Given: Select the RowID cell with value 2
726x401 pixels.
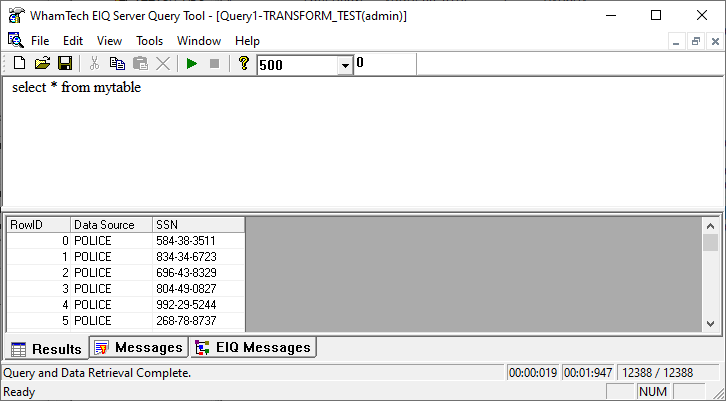Looking at the screenshot, I should pos(38,273).
